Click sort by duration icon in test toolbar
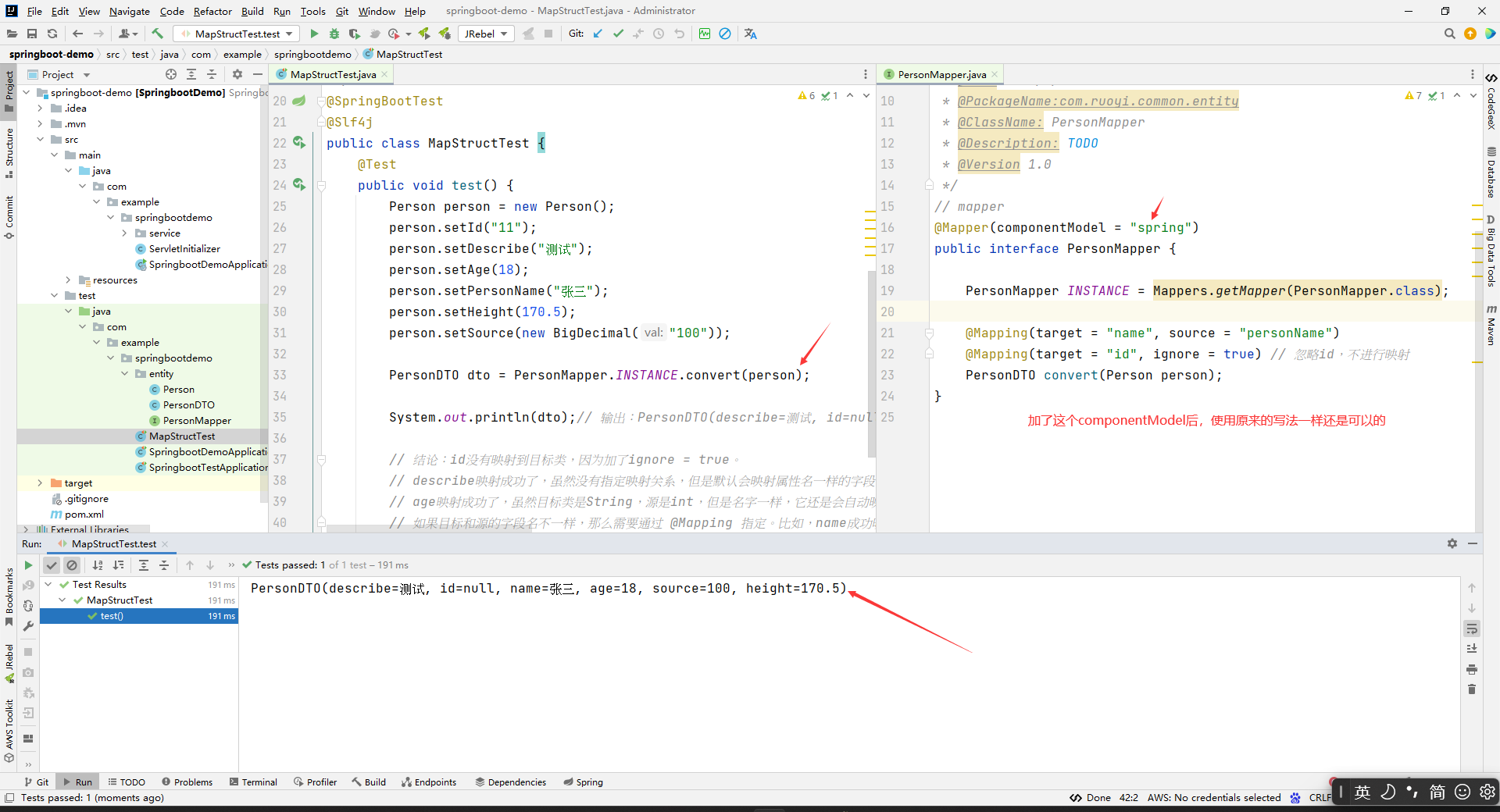The width and height of the screenshot is (1500, 812). (118, 565)
